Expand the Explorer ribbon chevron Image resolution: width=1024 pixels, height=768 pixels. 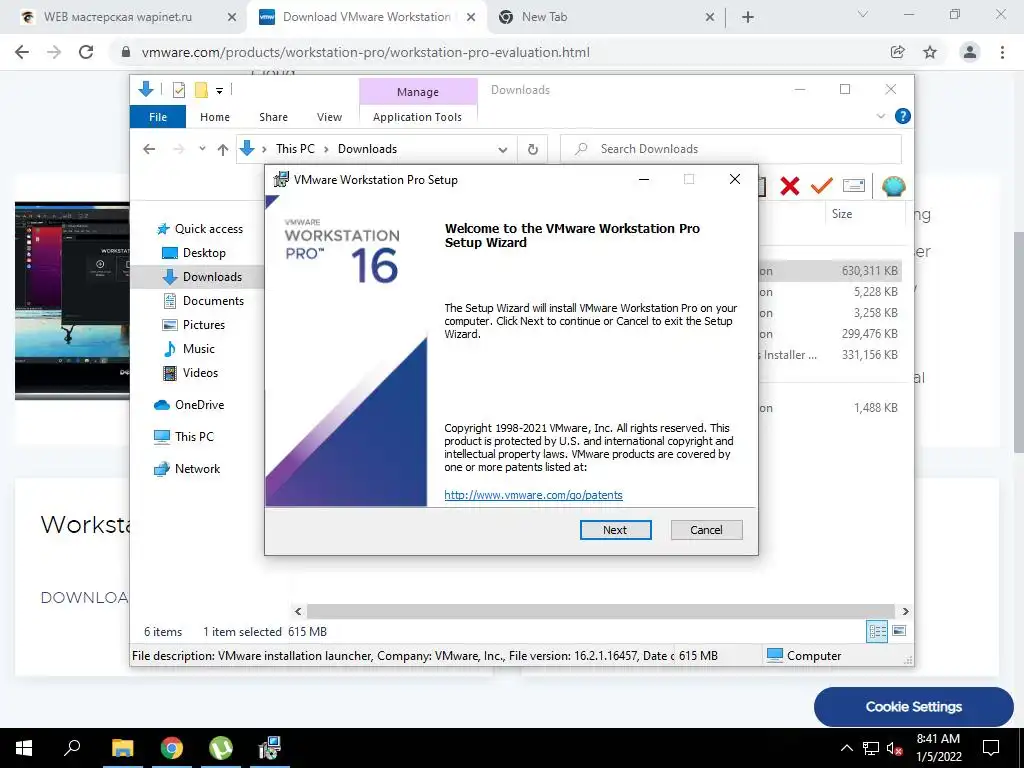[x=880, y=116]
